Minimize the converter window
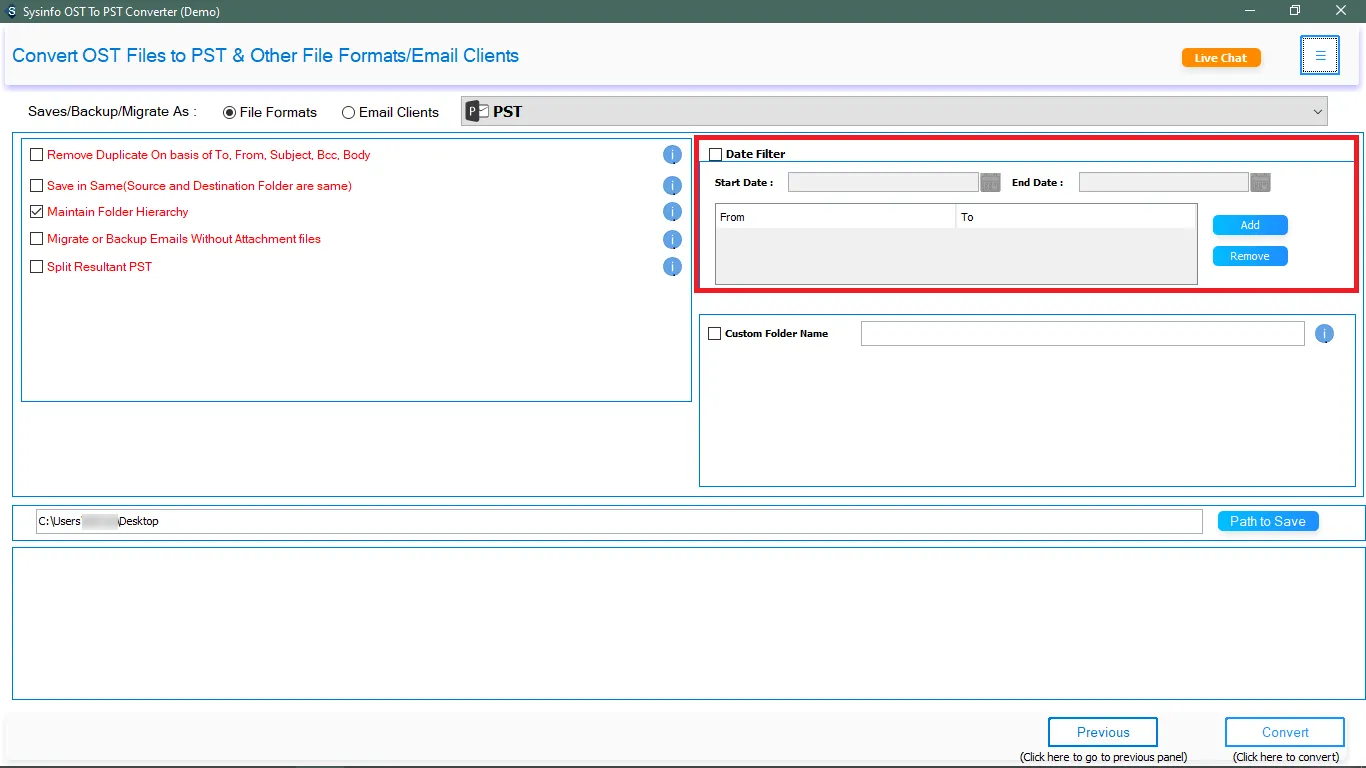Screen dimensions: 1366x768 coord(1250,11)
